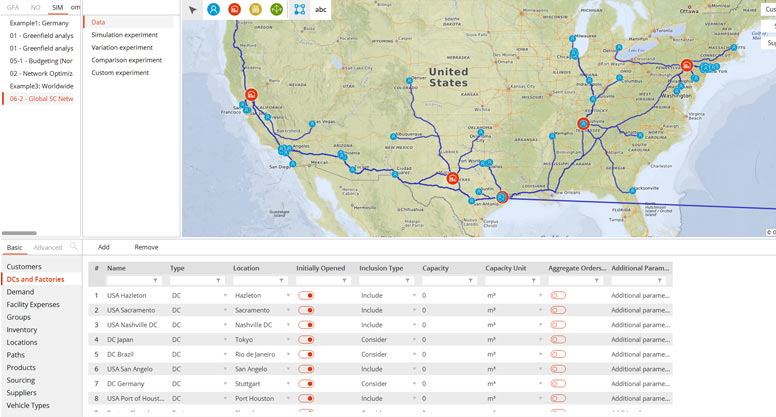The image size is (776, 417).
Task: Select the Milwaukee customer marker
Action: point(572,38)
